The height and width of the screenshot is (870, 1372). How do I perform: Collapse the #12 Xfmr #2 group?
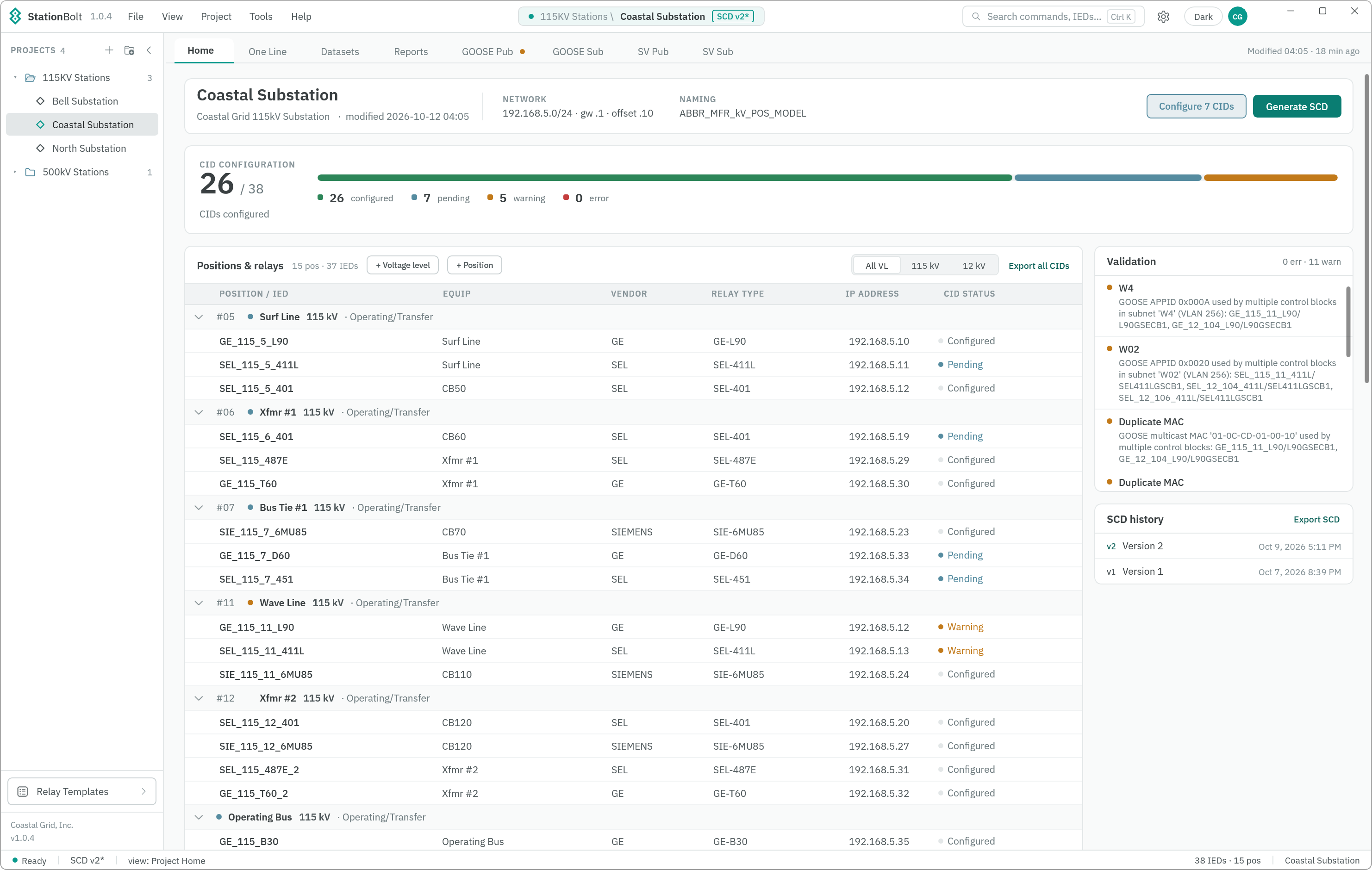click(x=199, y=698)
